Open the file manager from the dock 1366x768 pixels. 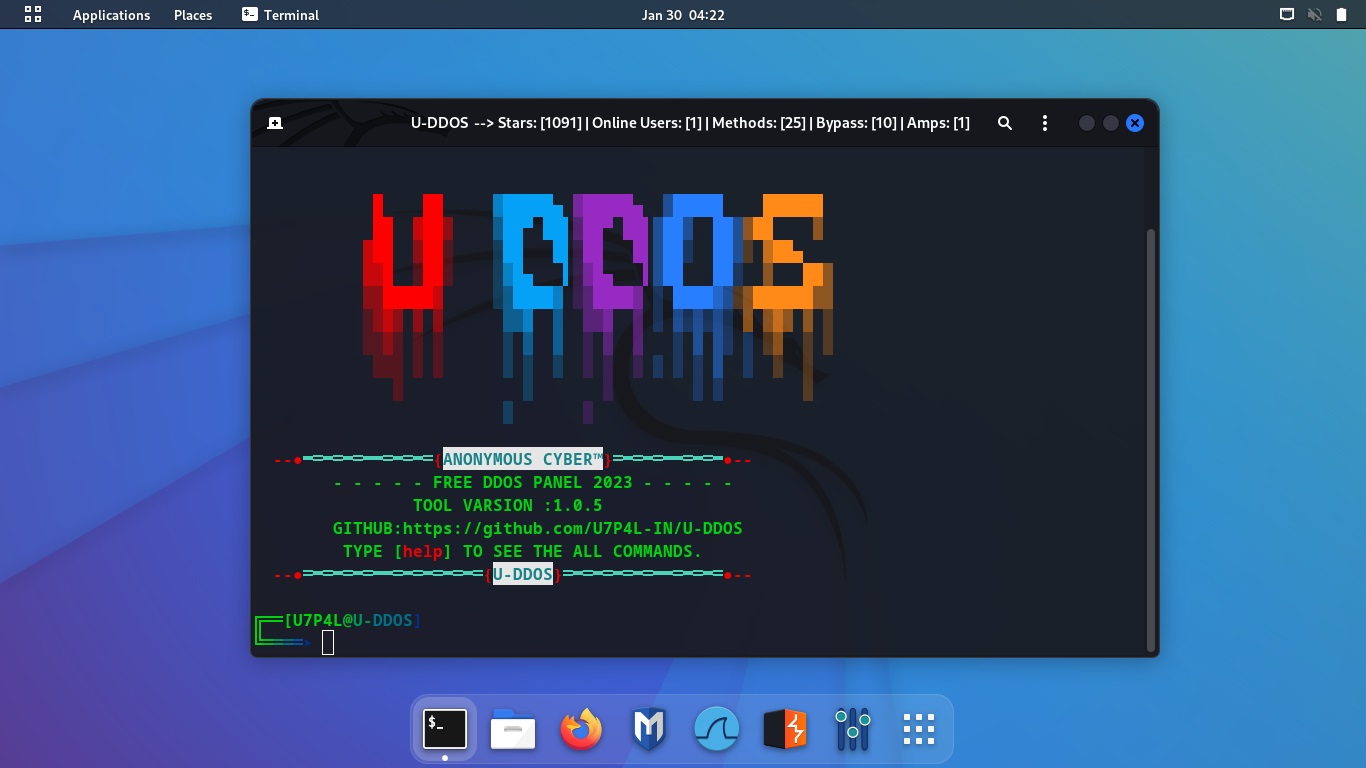point(513,729)
